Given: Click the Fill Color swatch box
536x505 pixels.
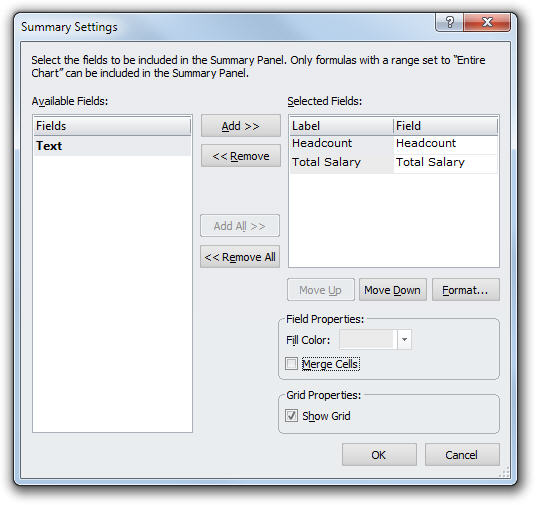Looking at the screenshot, I should coord(368,340).
